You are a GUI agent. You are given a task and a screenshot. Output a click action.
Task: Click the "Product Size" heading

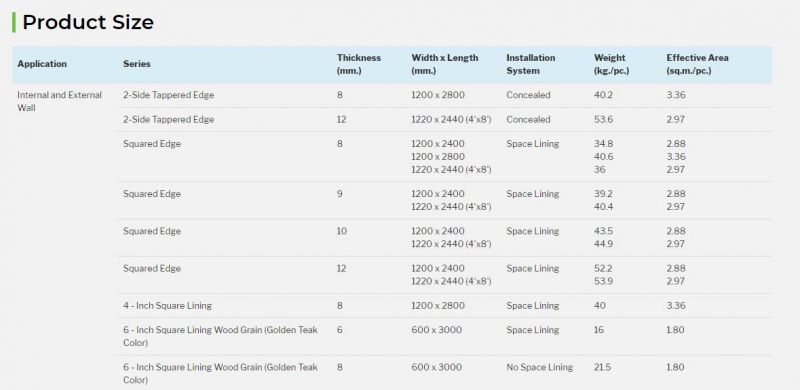(88, 22)
